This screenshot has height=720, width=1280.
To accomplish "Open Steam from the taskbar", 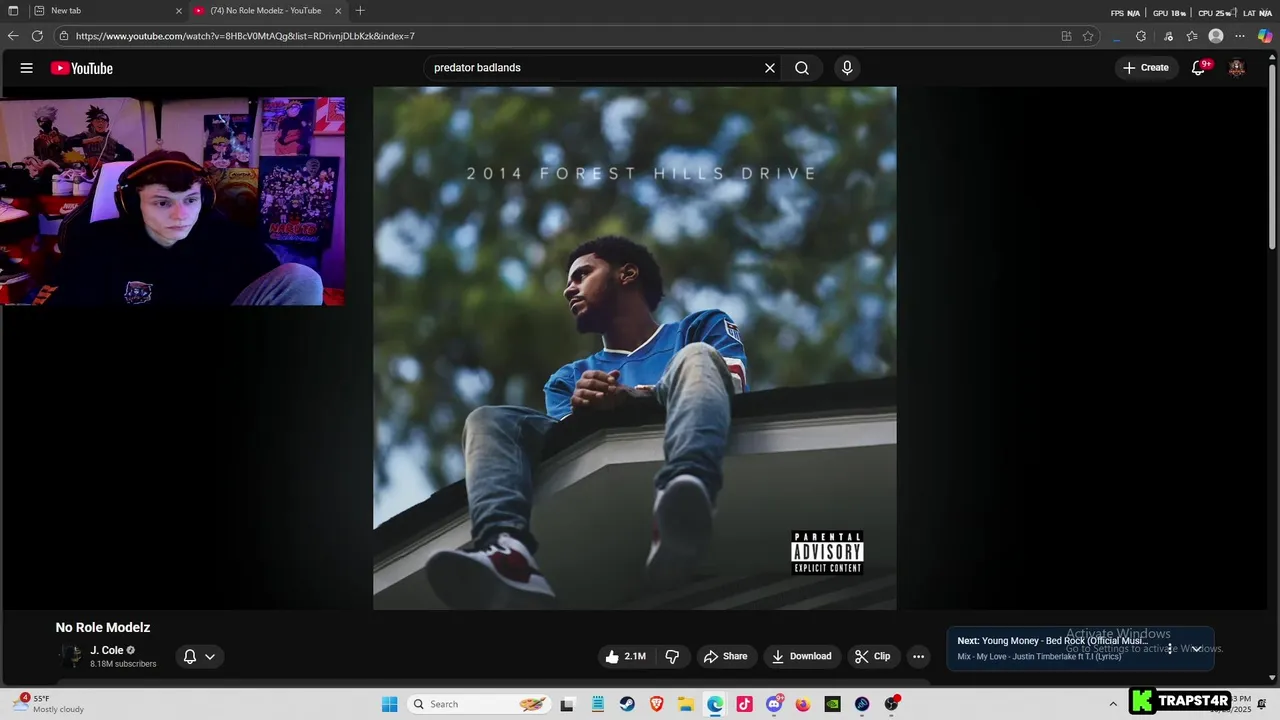I will tap(627, 704).
